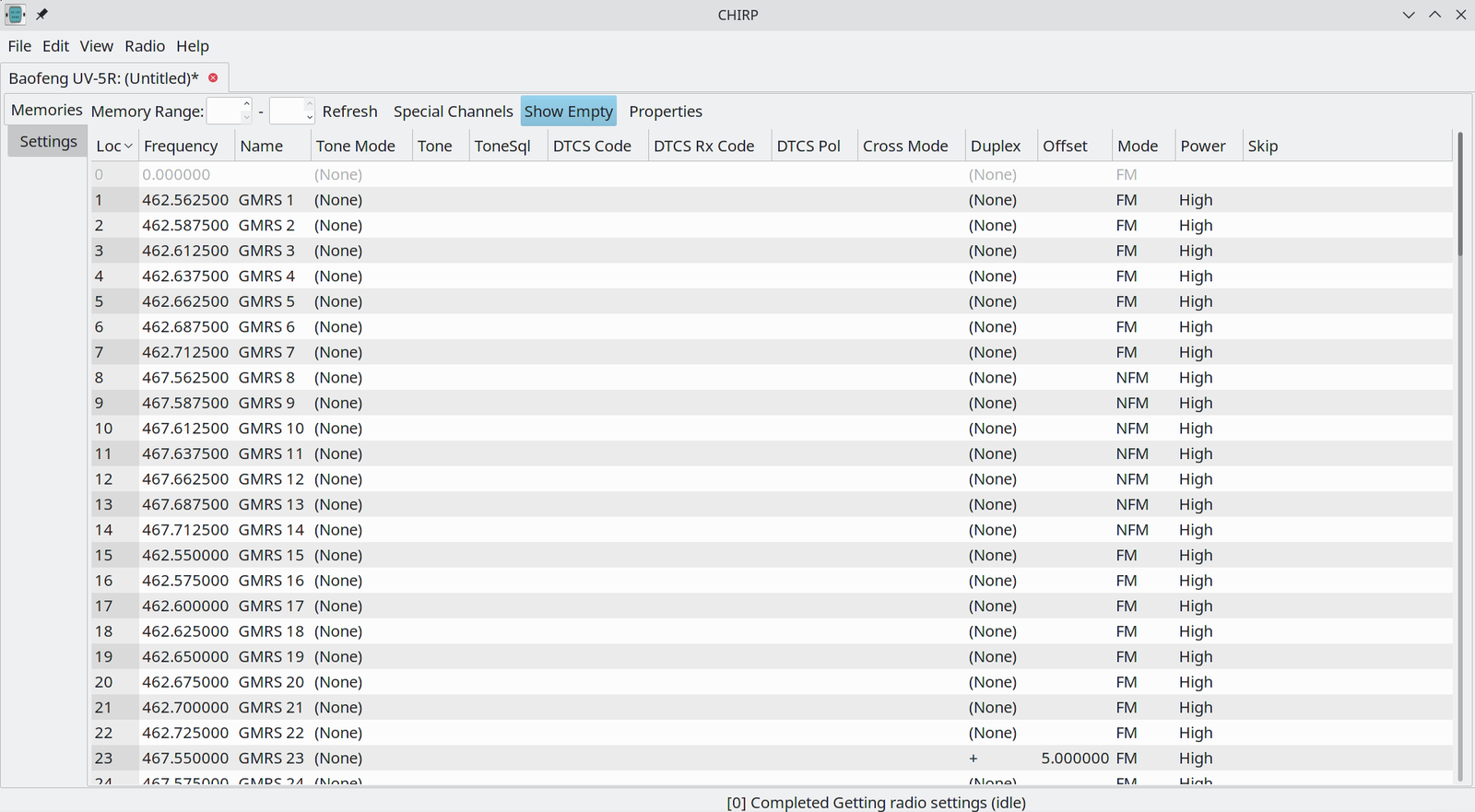
Task: Decrement the Memory Range end spinner
Action: pos(310,118)
